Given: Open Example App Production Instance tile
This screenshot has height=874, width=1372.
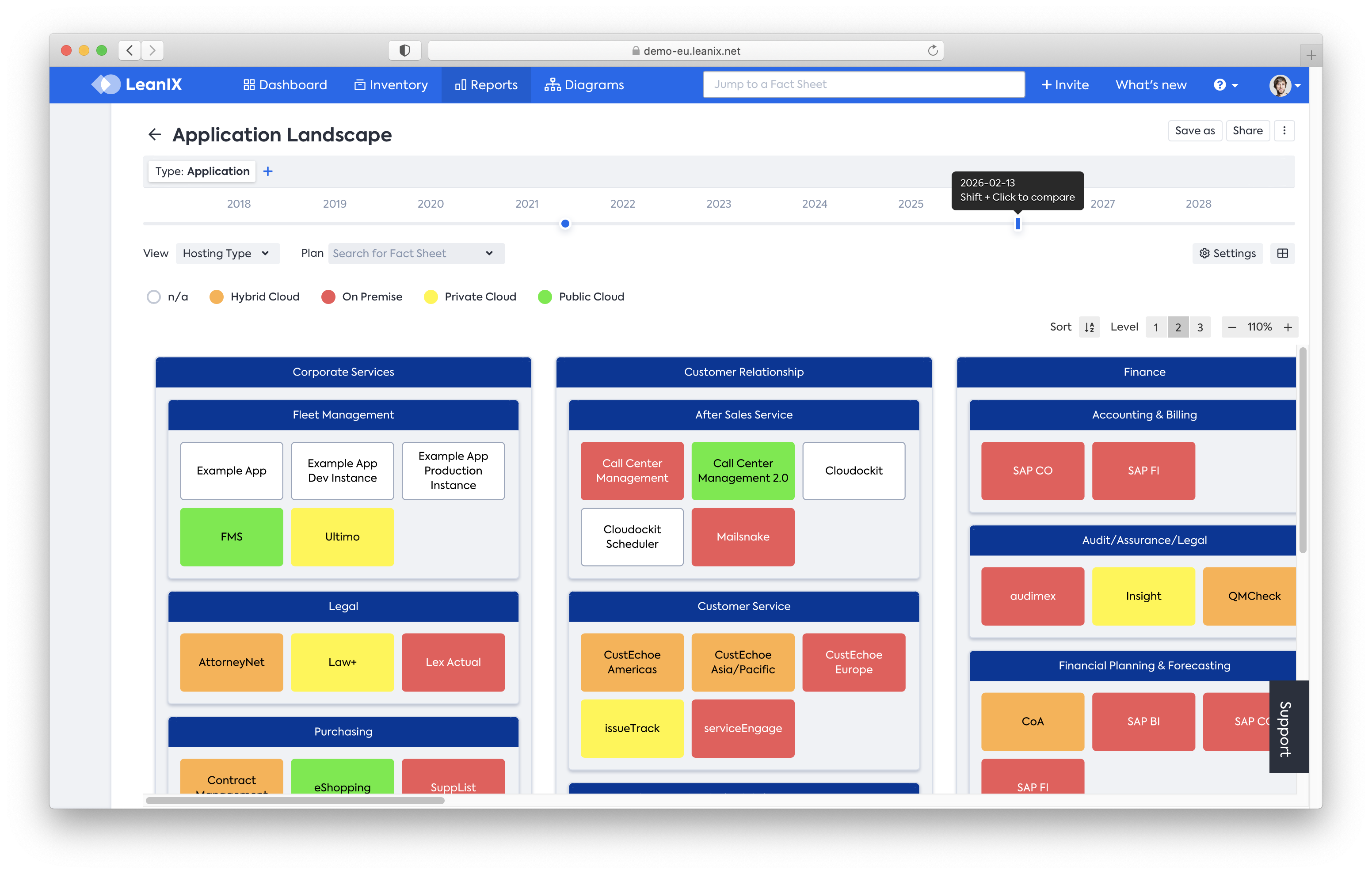Looking at the screenshot, I should (x=453, y=471).
